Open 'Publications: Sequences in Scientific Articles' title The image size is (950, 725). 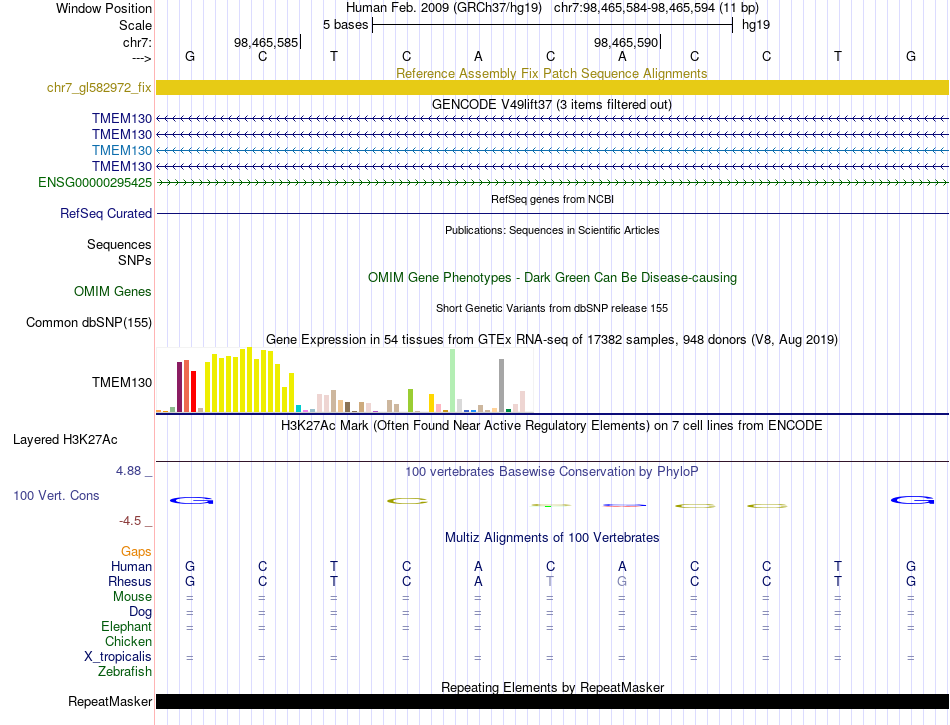552,230
